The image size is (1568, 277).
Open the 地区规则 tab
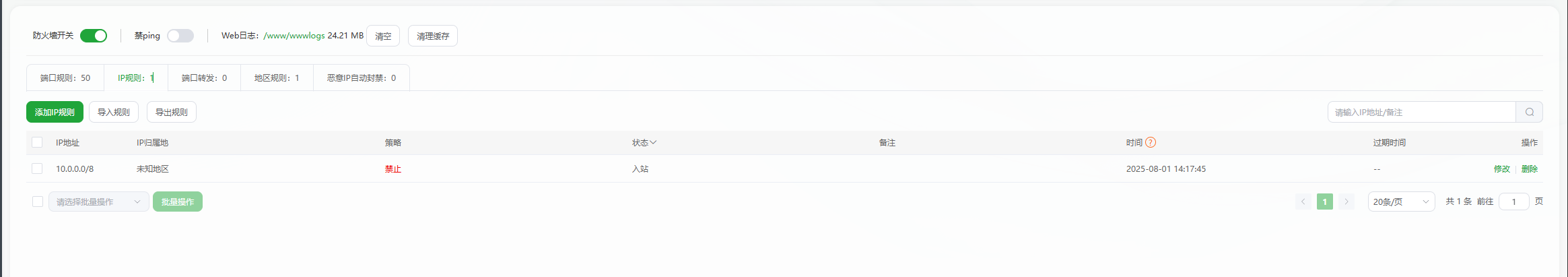click(x=277, y=78)
